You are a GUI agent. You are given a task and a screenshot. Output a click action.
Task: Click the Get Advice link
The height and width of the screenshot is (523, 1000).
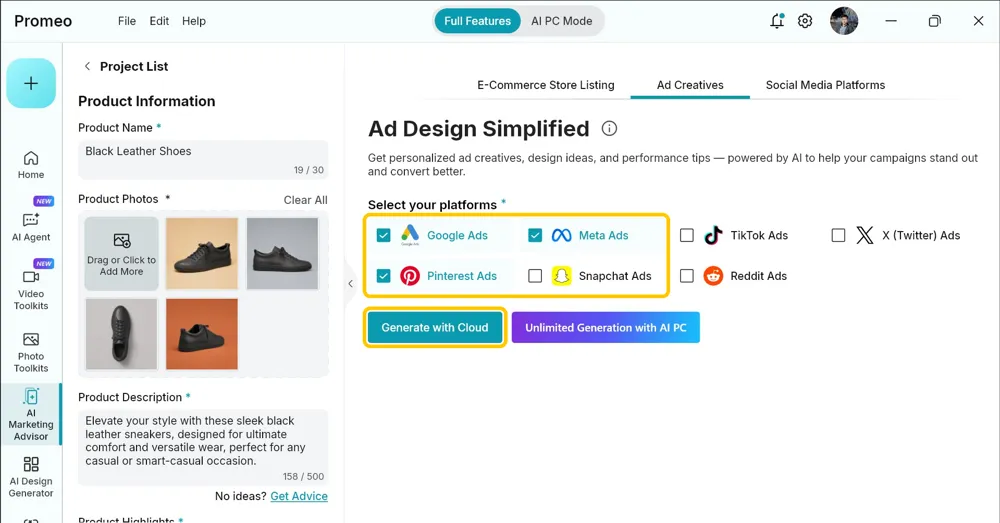(299, 496)
